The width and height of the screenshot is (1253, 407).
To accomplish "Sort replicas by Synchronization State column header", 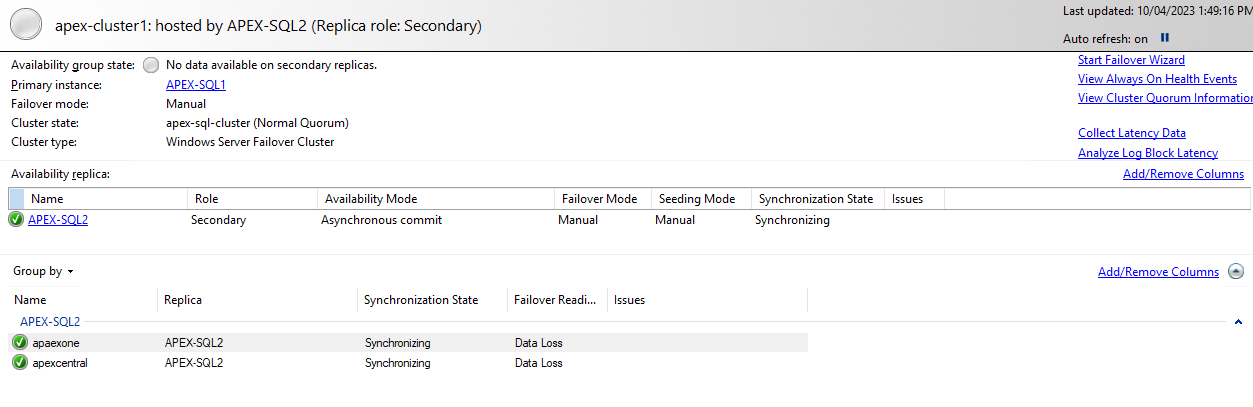I will 815,199.
